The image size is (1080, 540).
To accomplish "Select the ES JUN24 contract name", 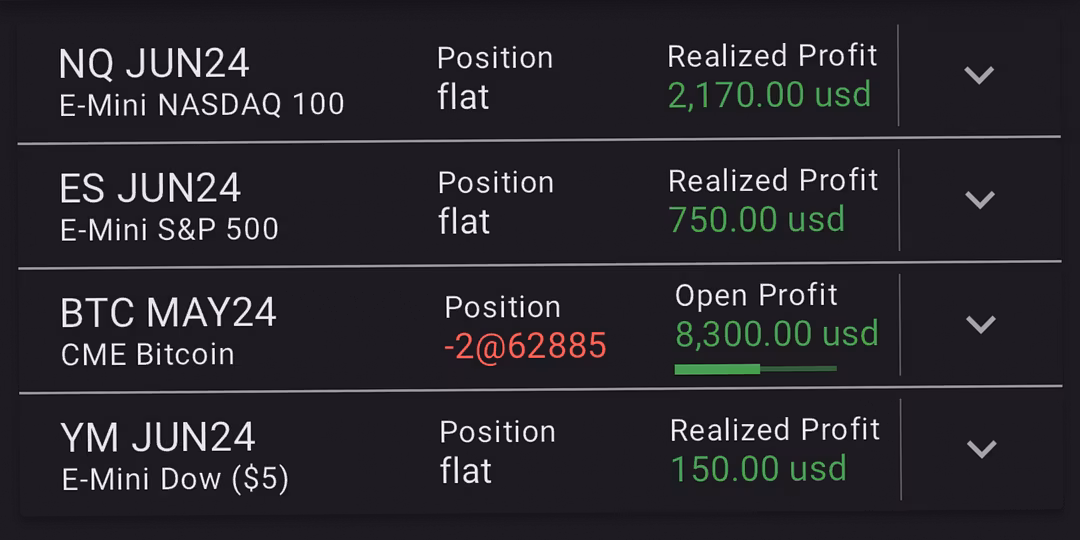I will coord(150,189).
